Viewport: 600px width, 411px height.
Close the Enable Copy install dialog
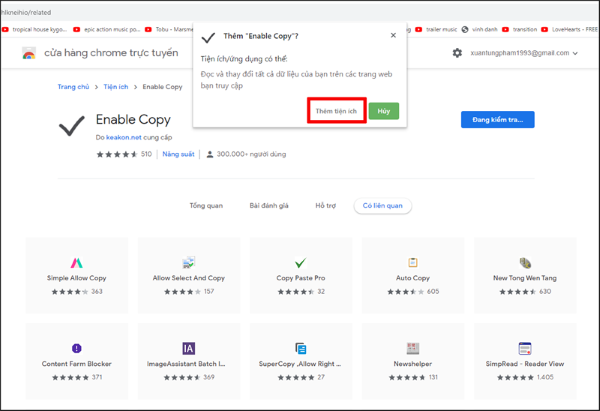pos(393,35)
